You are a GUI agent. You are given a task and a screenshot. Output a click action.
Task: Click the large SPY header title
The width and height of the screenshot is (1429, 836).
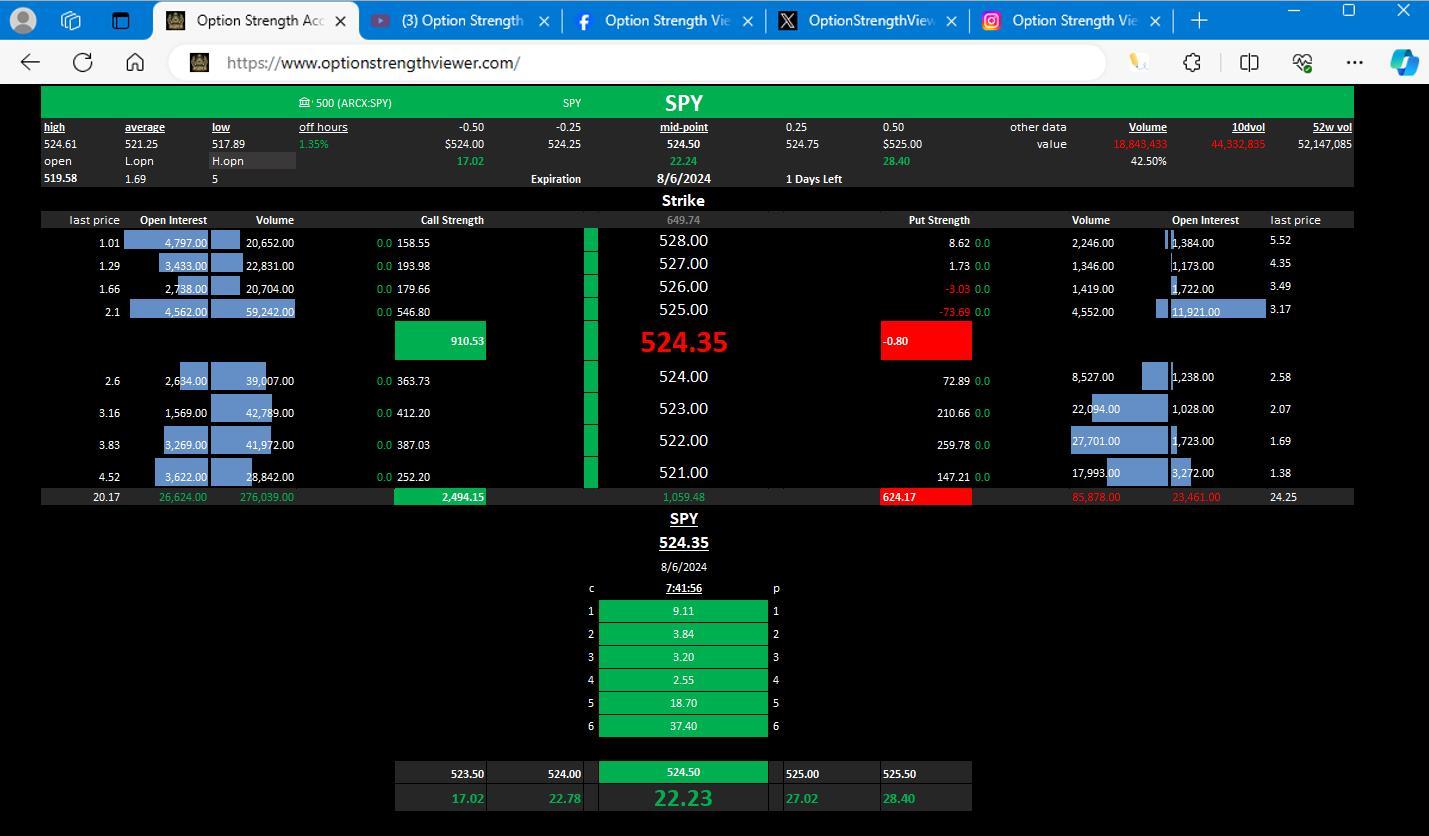click(683, 103)
